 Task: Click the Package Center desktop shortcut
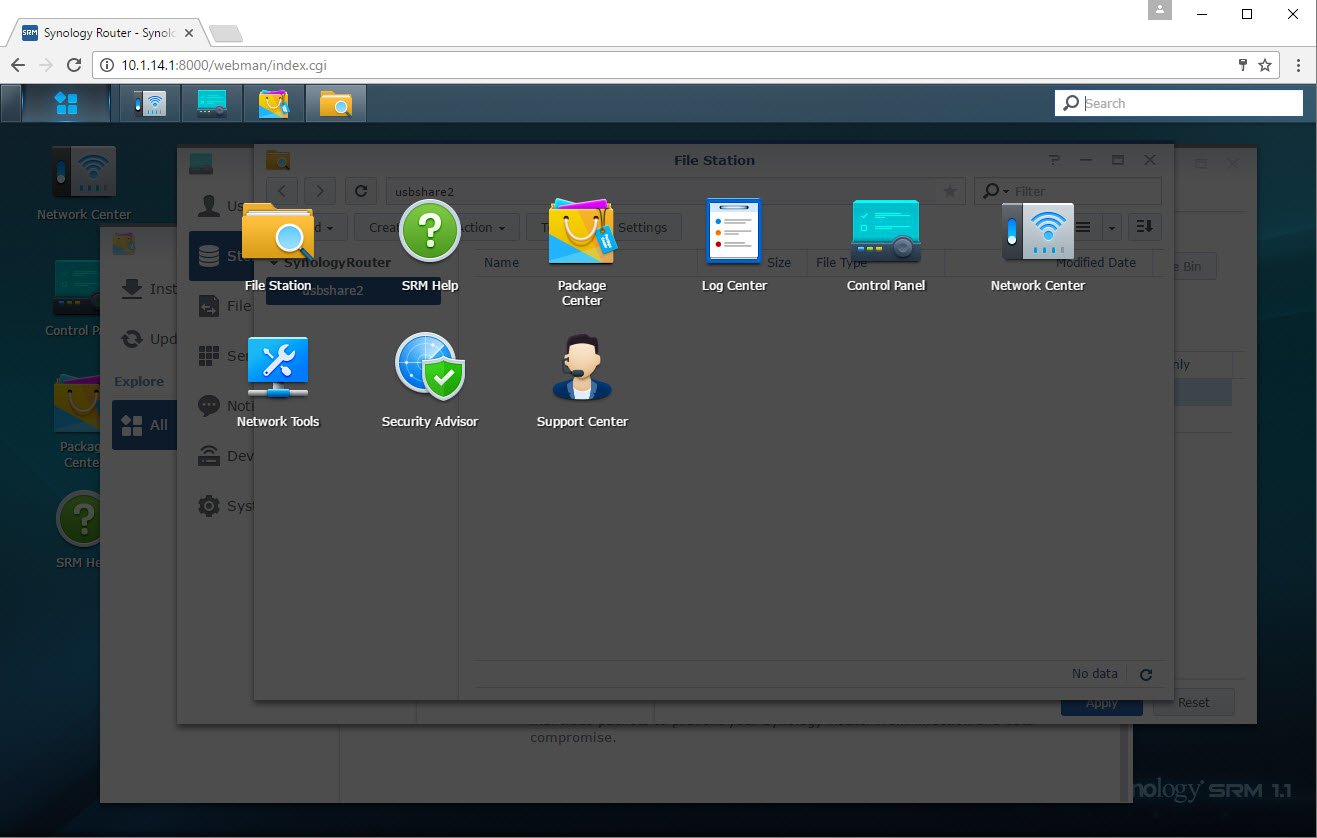[x=80, y=420]
